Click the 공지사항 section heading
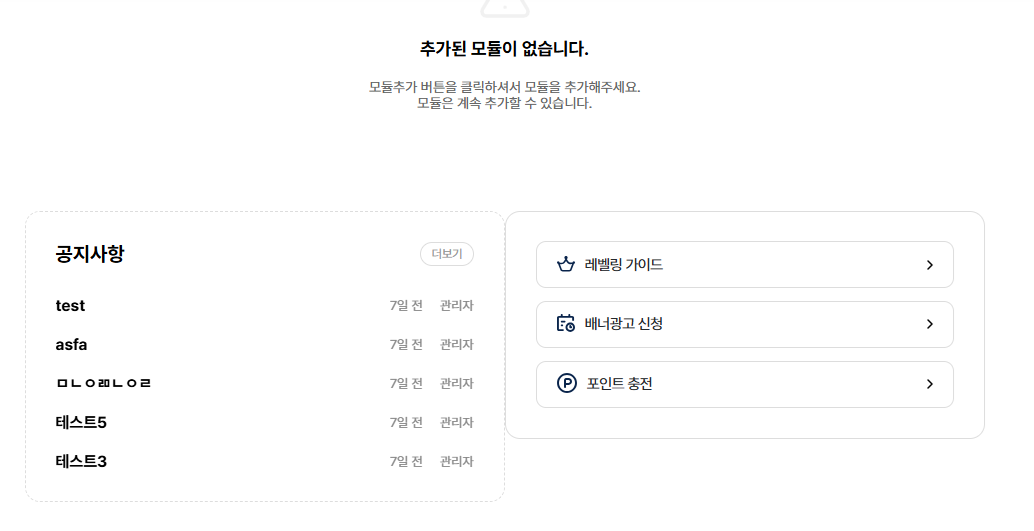The width and height of the screenshot is (1034, 531). 90,254
